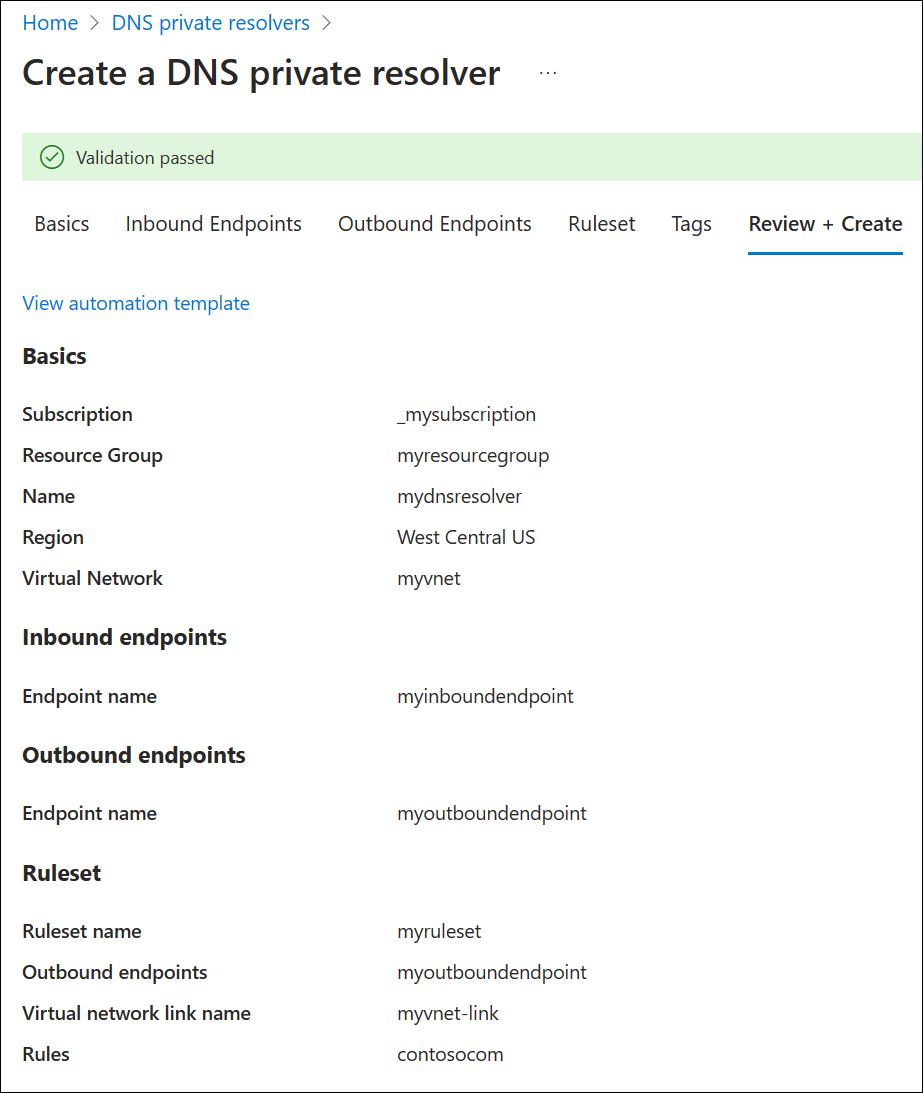Open the Inbound Endpoints tab
Viewport: 923px width, 1093px height.
(213, 224)
